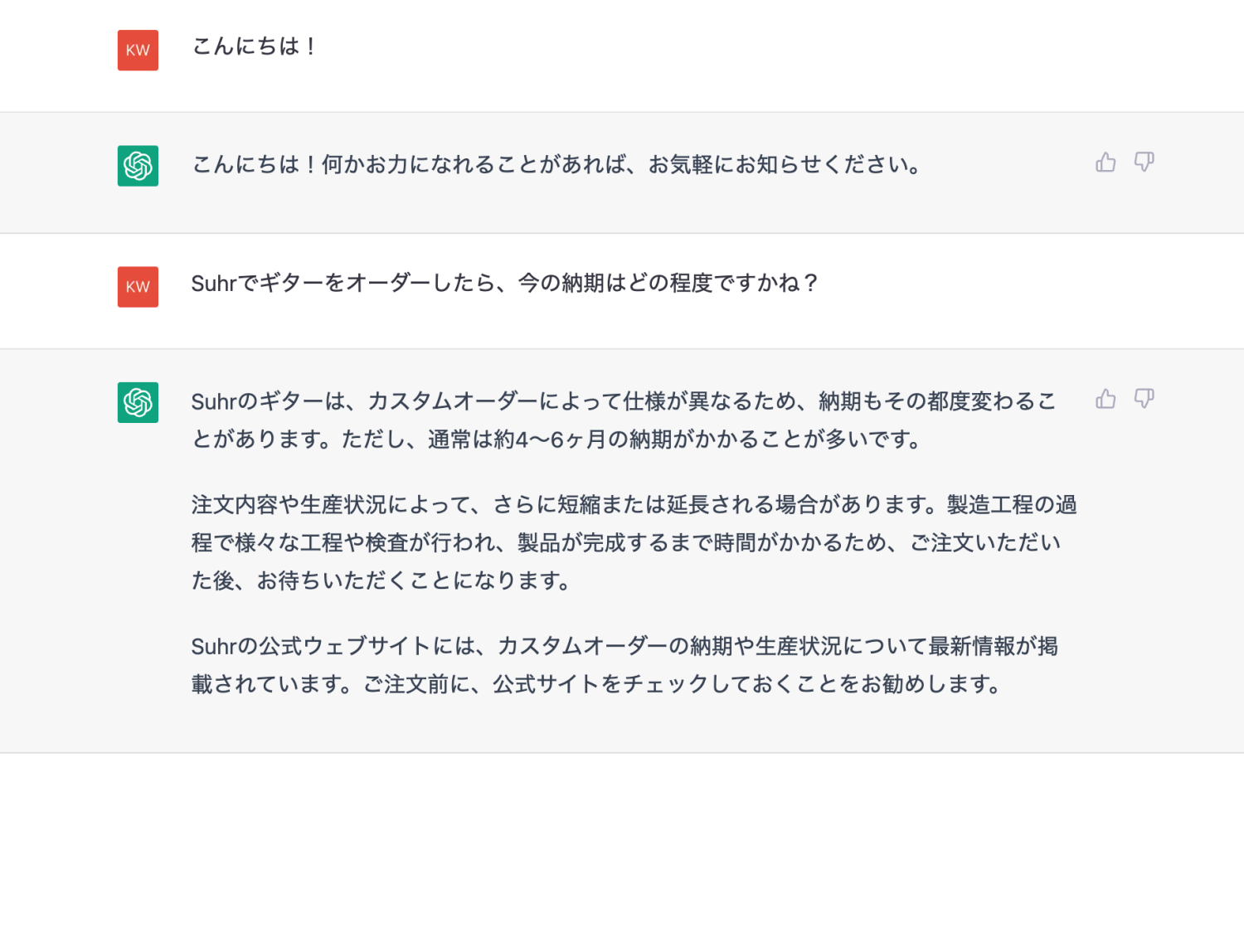The width and height of the screenshot is (1244, 952).
Task: Click the ChatGPT logo beside the greeting reply
Action: point(138,166)
